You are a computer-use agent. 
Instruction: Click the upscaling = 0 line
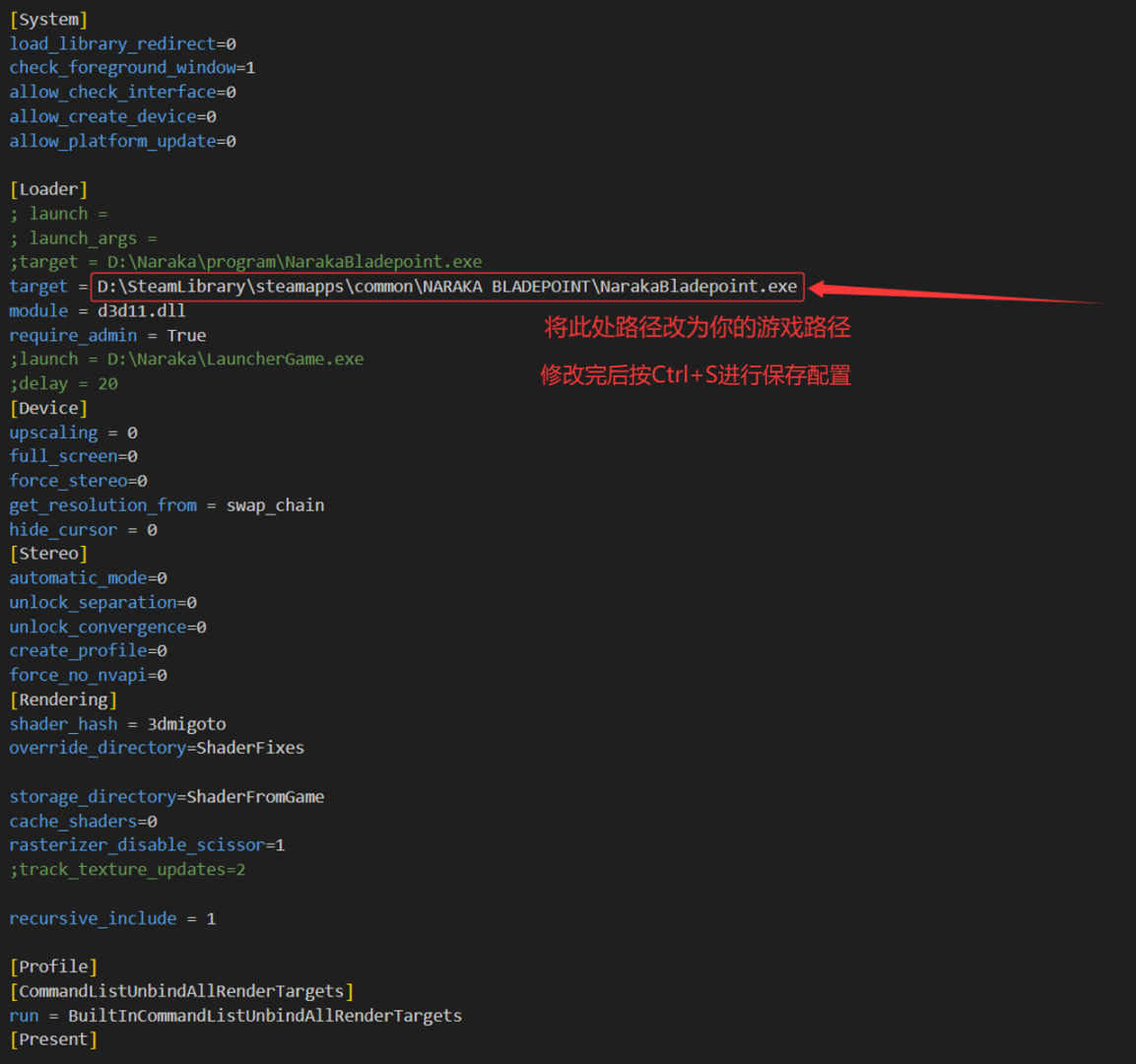(x=73, y=432)
